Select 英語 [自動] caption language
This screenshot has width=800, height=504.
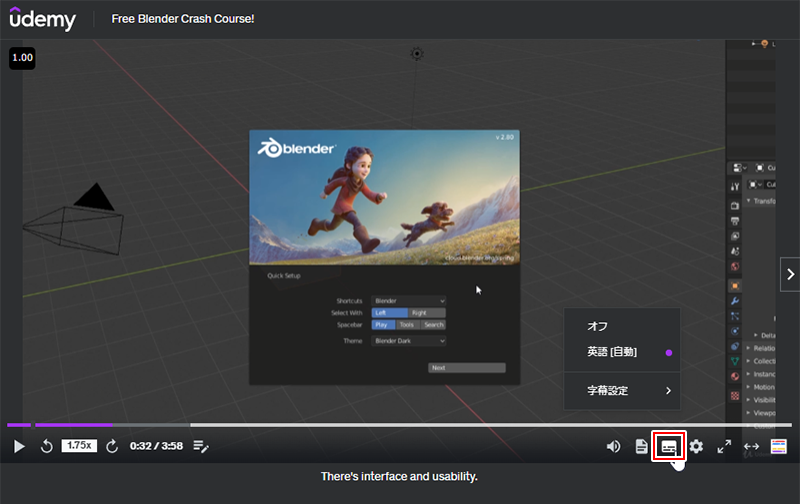(x=612, y=352)
